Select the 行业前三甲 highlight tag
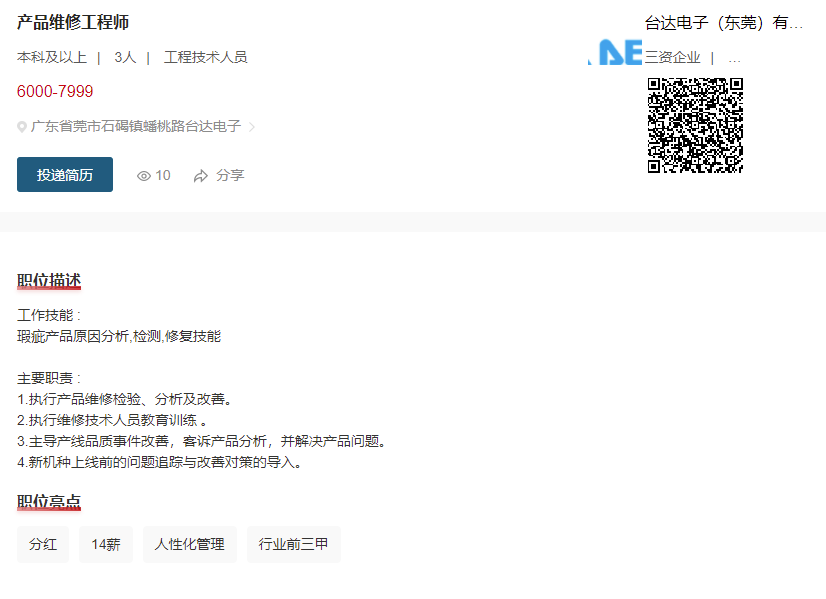The height and width of the screenshot is (599, 826). (294, 545)
